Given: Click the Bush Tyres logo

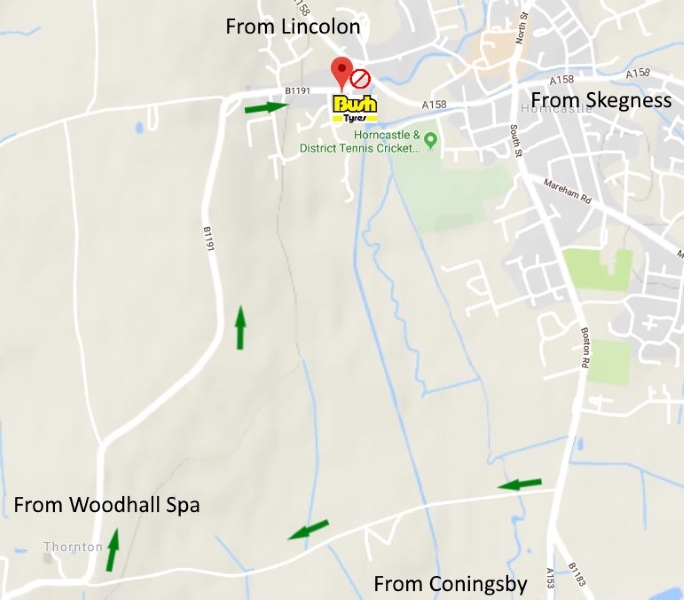Looking at the screenshot, I should (x=354, y=109).
